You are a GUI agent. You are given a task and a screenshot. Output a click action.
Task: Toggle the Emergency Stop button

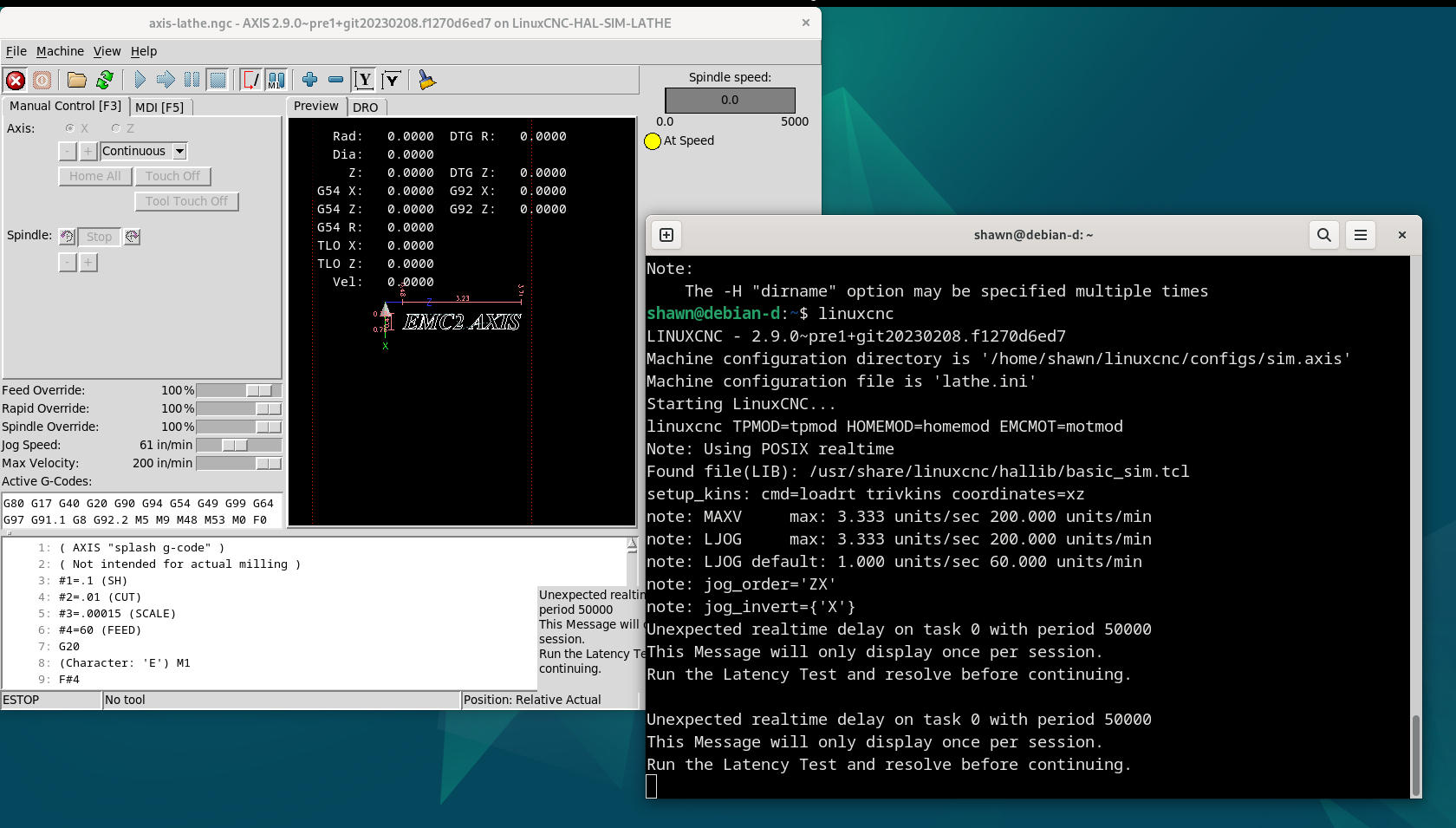coord(16,81)
